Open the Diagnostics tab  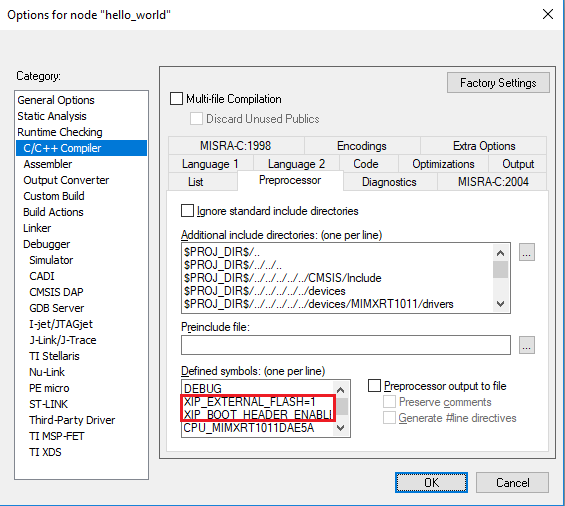coord(389,182)
